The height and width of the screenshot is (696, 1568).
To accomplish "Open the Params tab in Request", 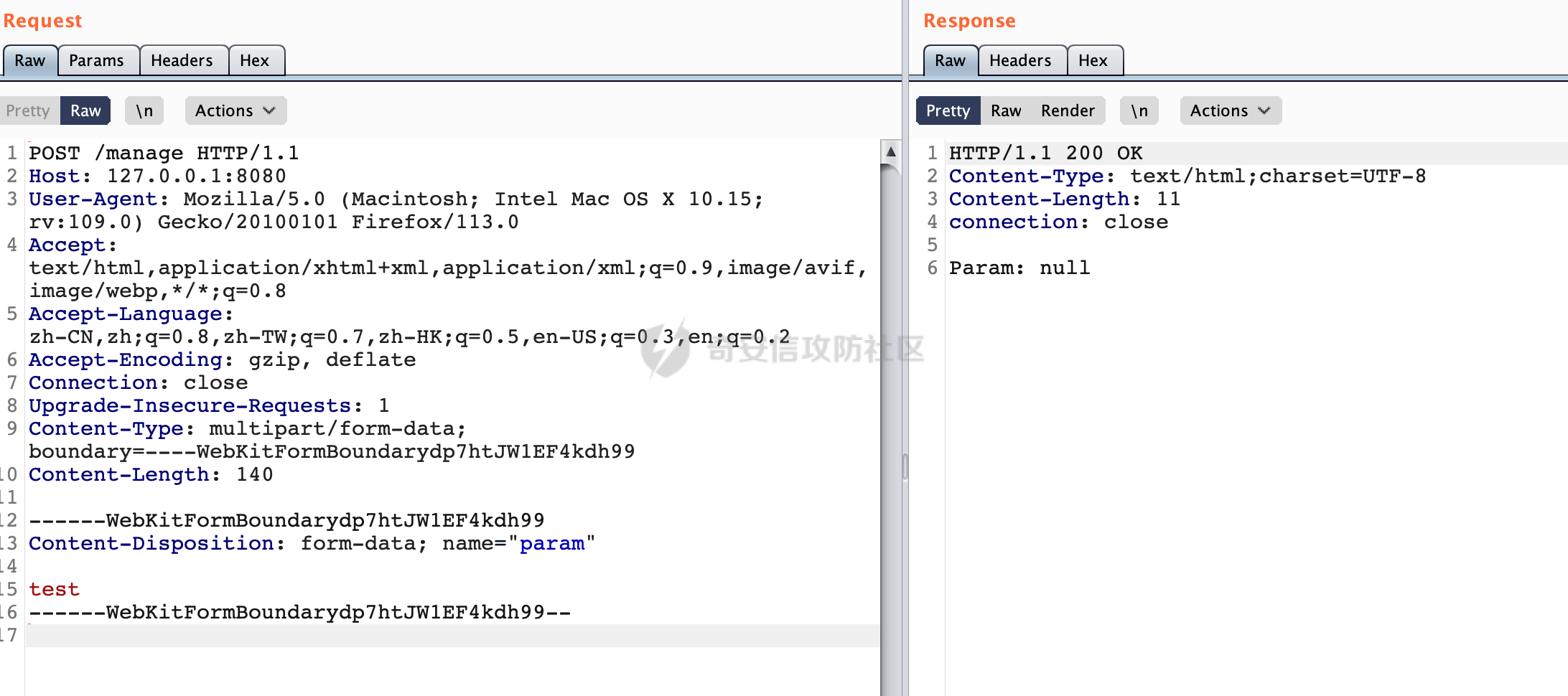I will tap(96, 60).
